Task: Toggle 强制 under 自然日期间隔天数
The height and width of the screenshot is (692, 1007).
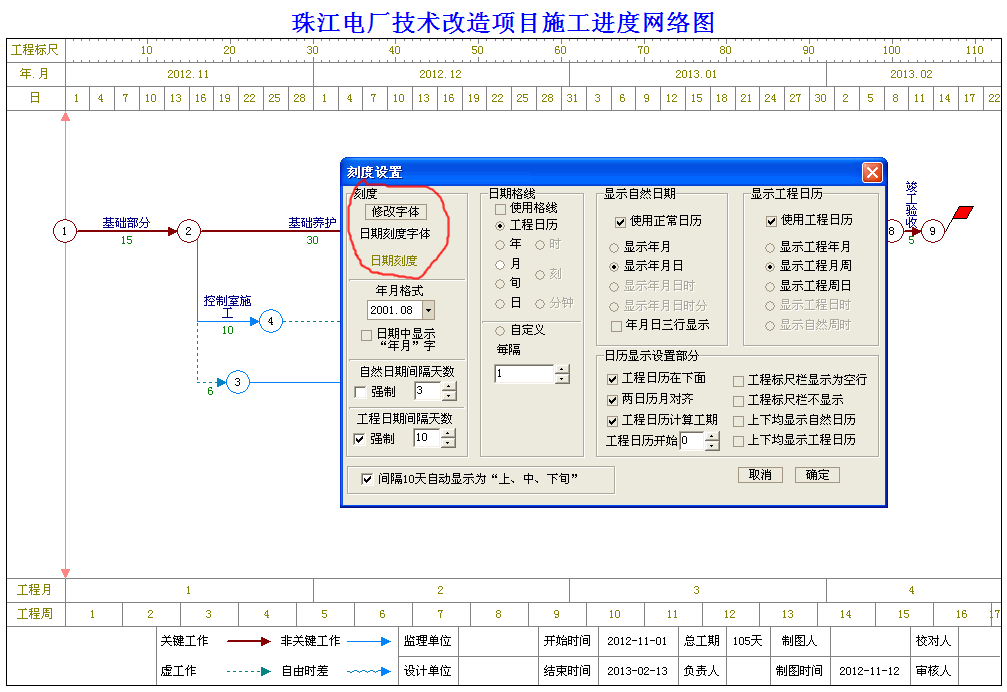Action: pyautogui.click(x=360, y=392)
